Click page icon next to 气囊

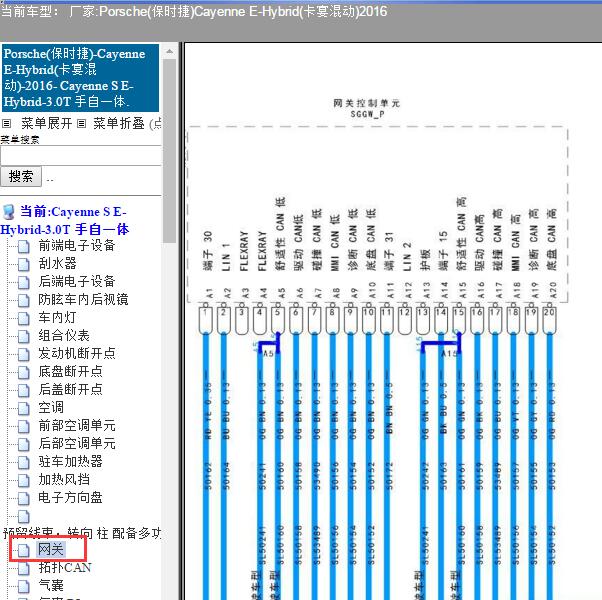[x=23, y=587]
